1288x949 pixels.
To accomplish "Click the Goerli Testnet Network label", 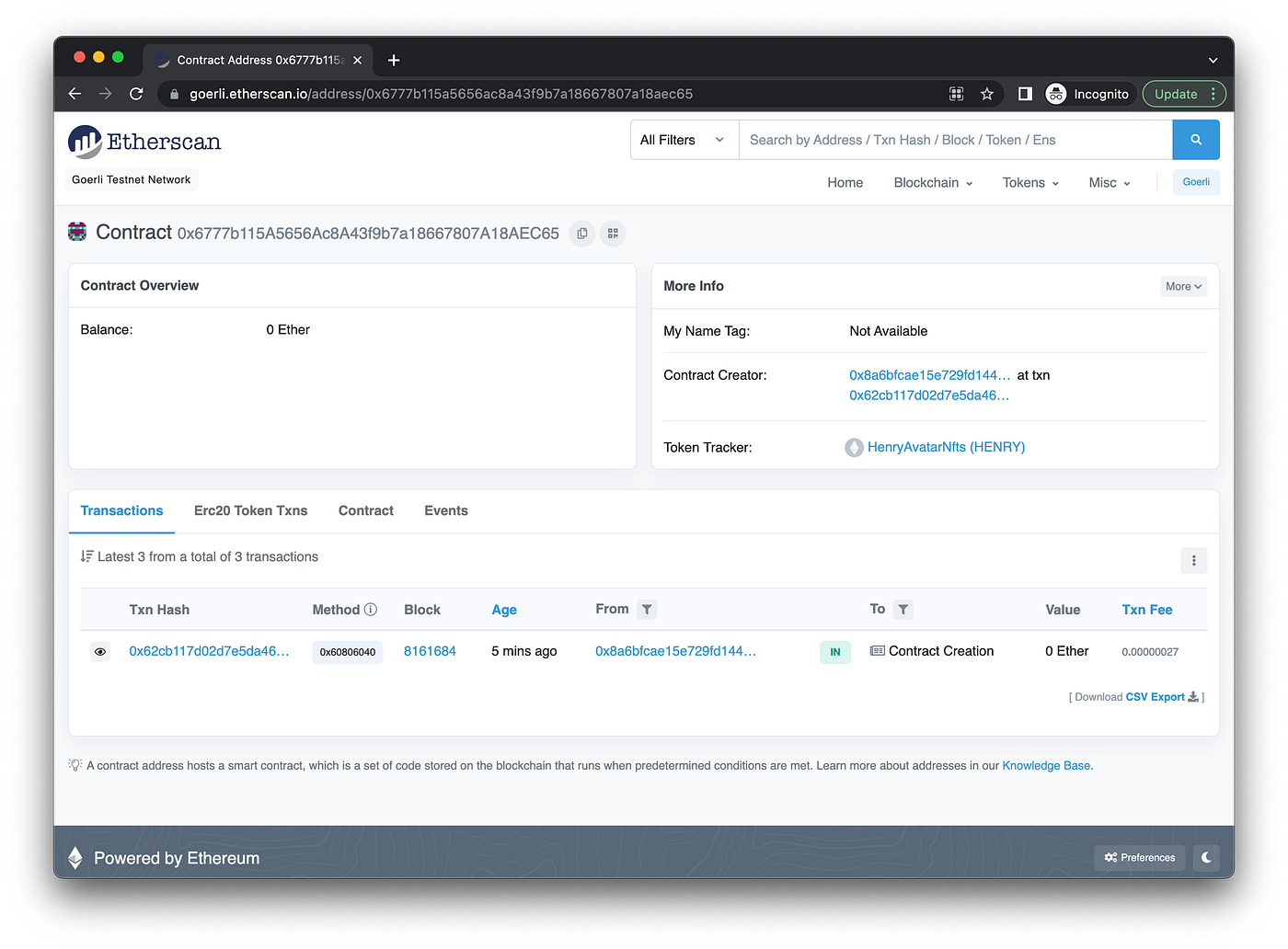I will [x=132, y=179].
